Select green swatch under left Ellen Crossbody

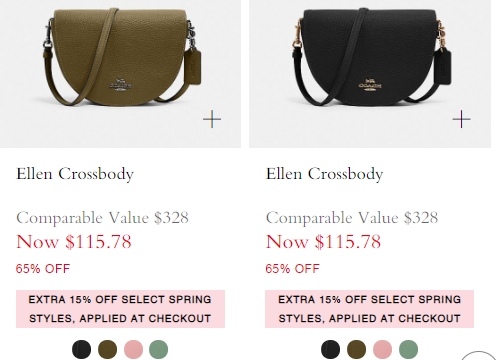pos(159,349)
